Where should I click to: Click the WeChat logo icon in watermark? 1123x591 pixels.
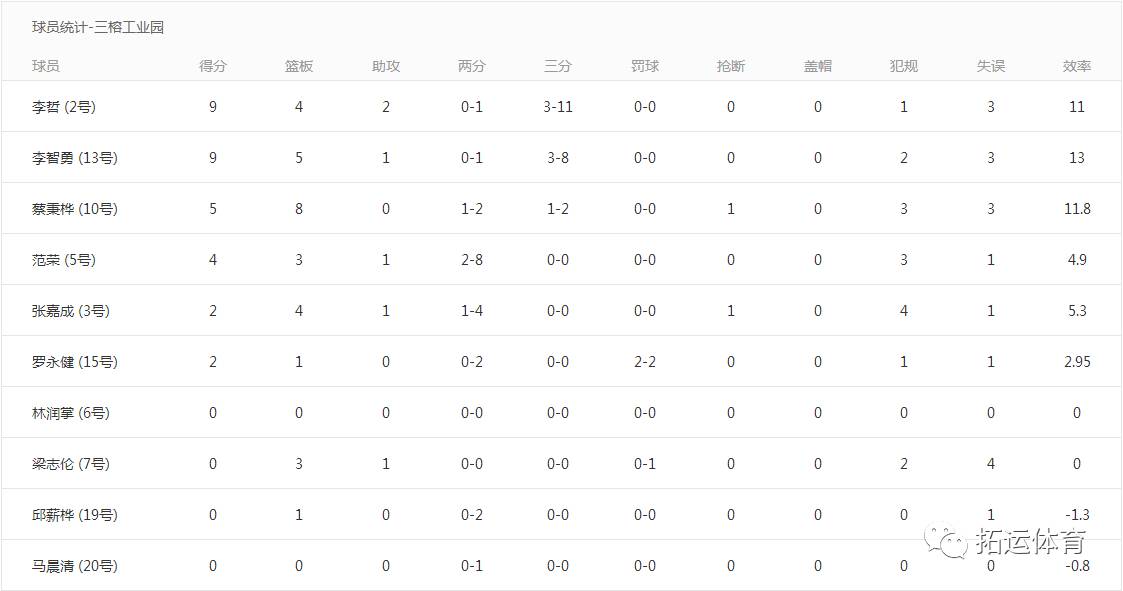(945, 542)
